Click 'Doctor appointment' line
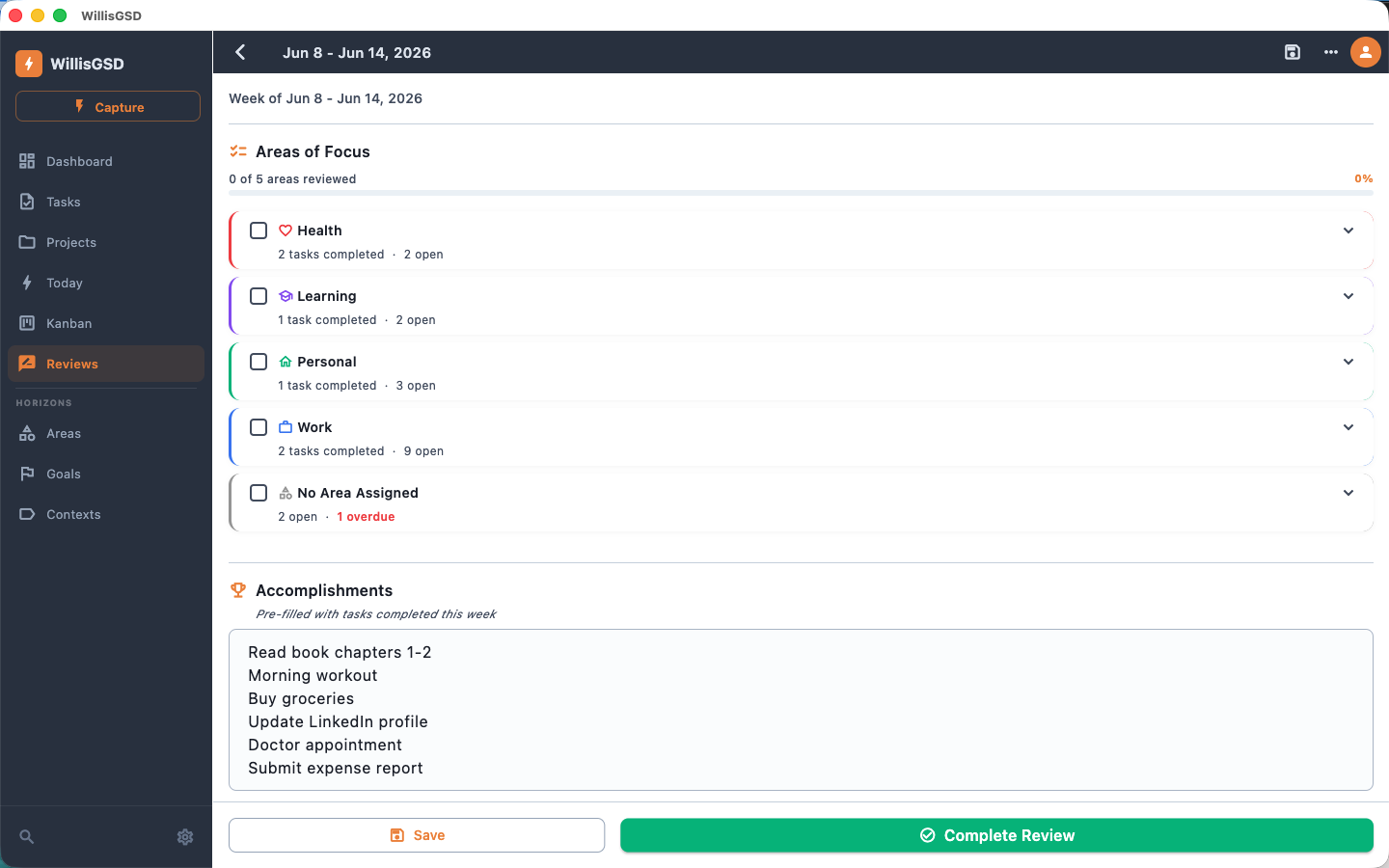Viewport: 1389px width, 868px height. pos(325,745)
